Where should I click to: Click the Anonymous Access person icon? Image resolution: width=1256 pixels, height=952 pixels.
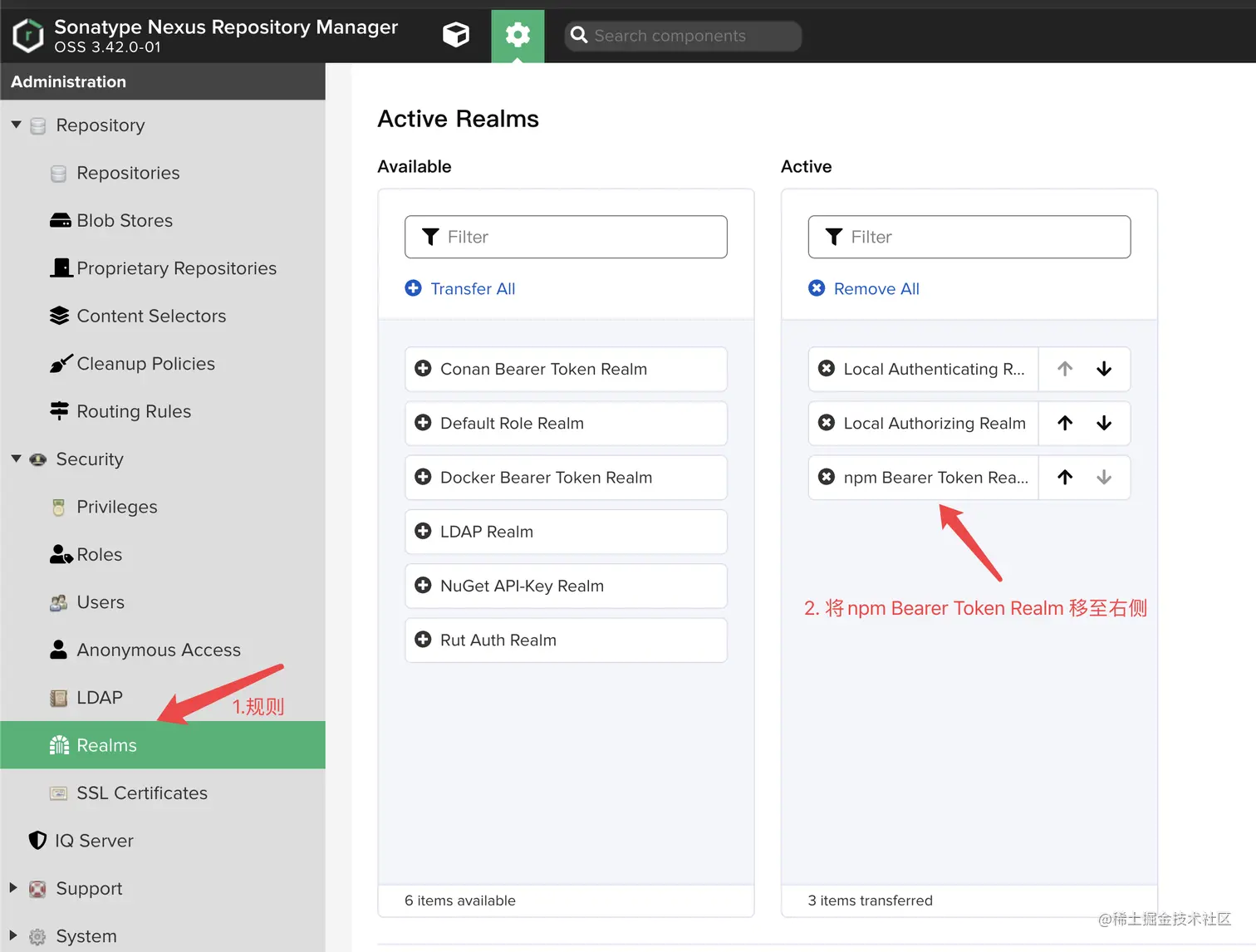pyautogui.click(x=58, y=650)
